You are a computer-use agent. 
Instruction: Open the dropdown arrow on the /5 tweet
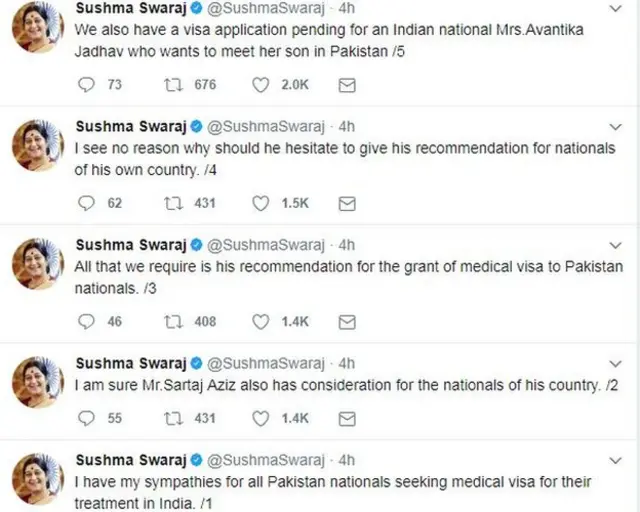click(617, 10)
